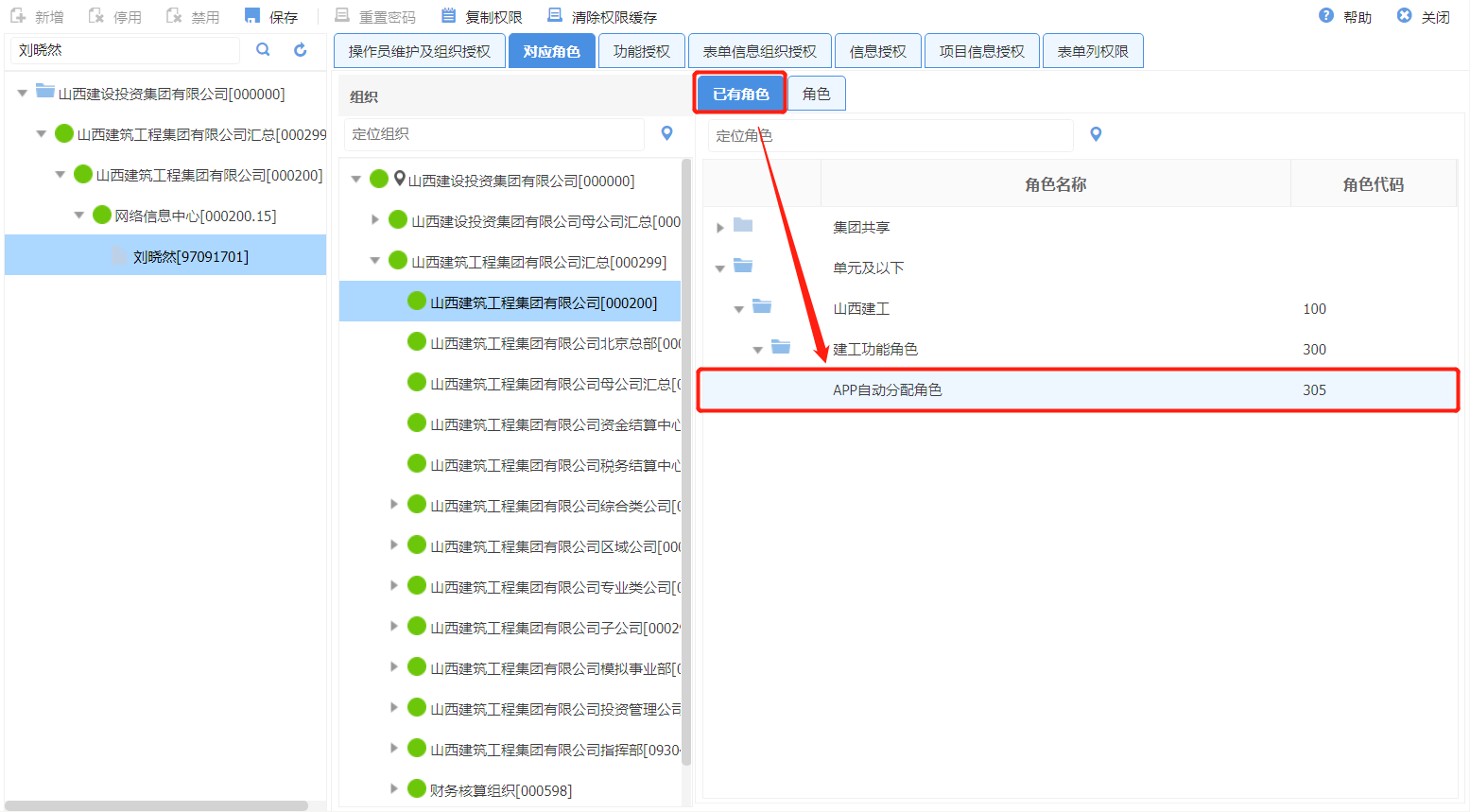
Task: Switch to 操作员维护及组织授权 tab
Action: click(x=420, y=51)
